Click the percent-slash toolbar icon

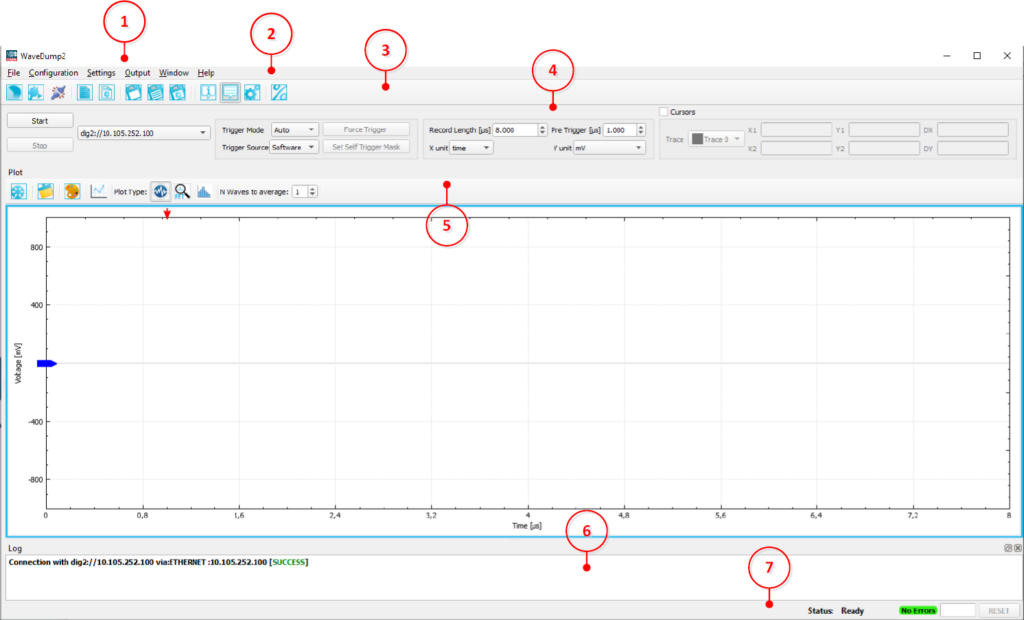[x=279, y=93]
